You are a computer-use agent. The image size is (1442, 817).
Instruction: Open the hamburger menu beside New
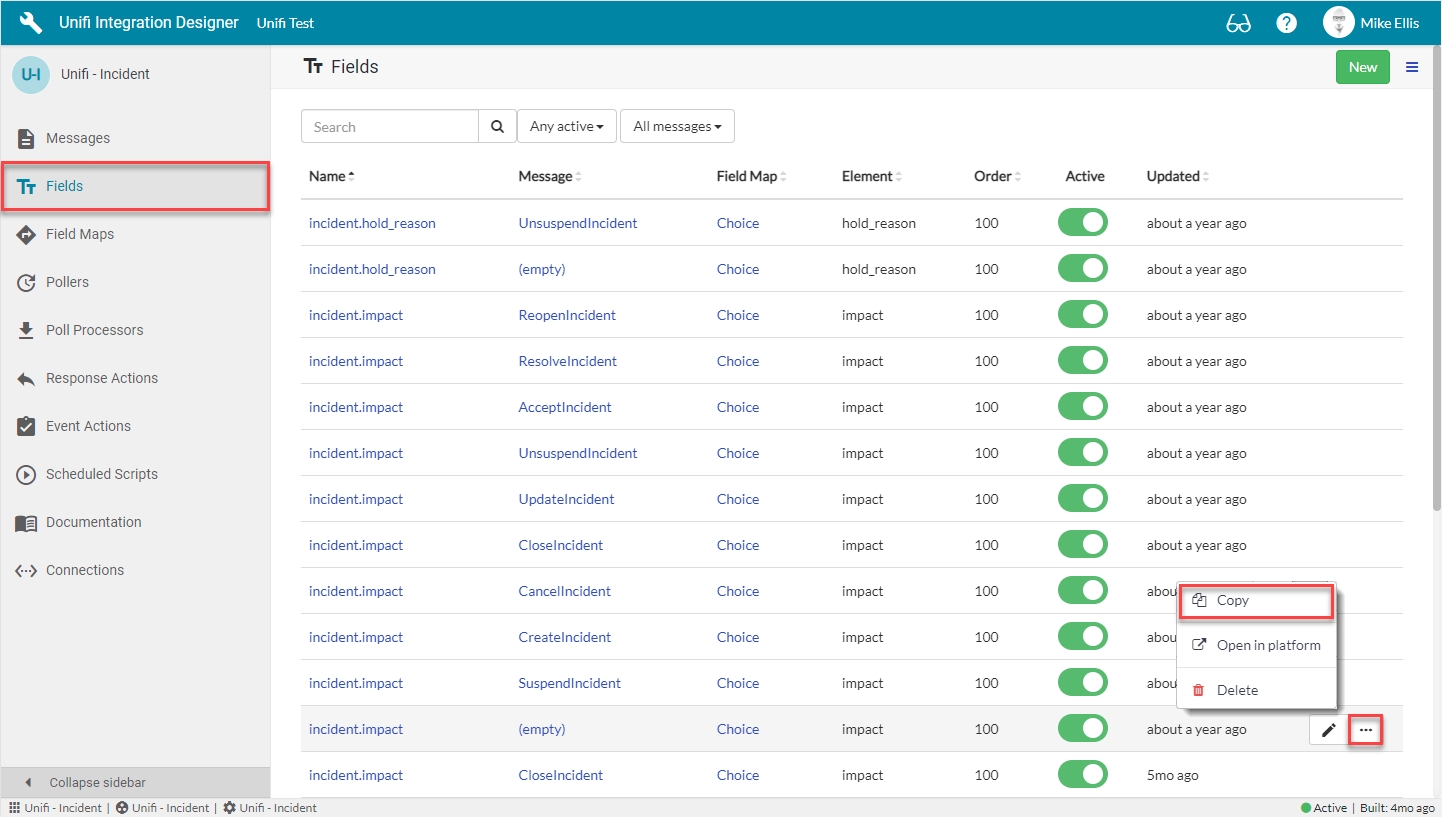pos(1412,67)
